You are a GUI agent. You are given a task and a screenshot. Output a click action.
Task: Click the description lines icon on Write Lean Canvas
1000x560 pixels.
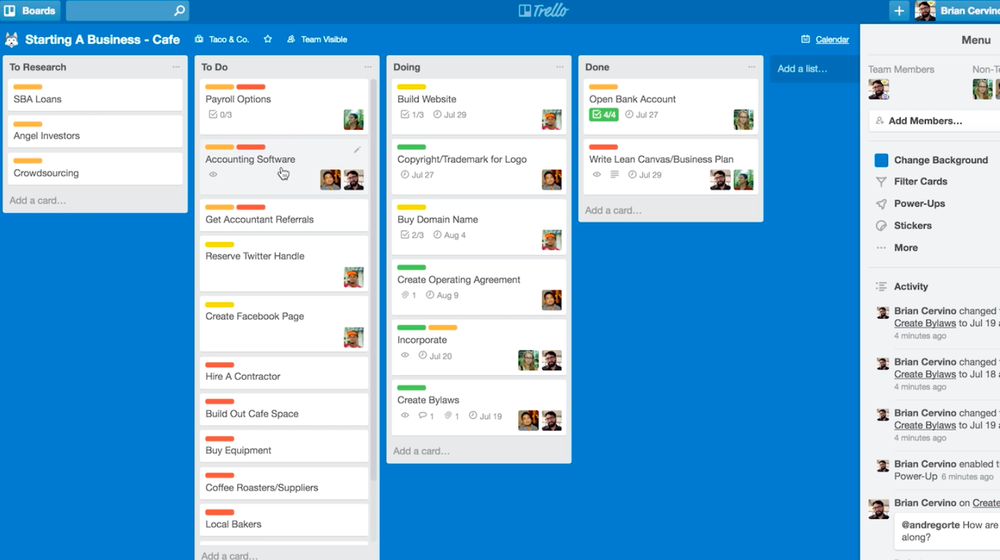pos(615,175)
